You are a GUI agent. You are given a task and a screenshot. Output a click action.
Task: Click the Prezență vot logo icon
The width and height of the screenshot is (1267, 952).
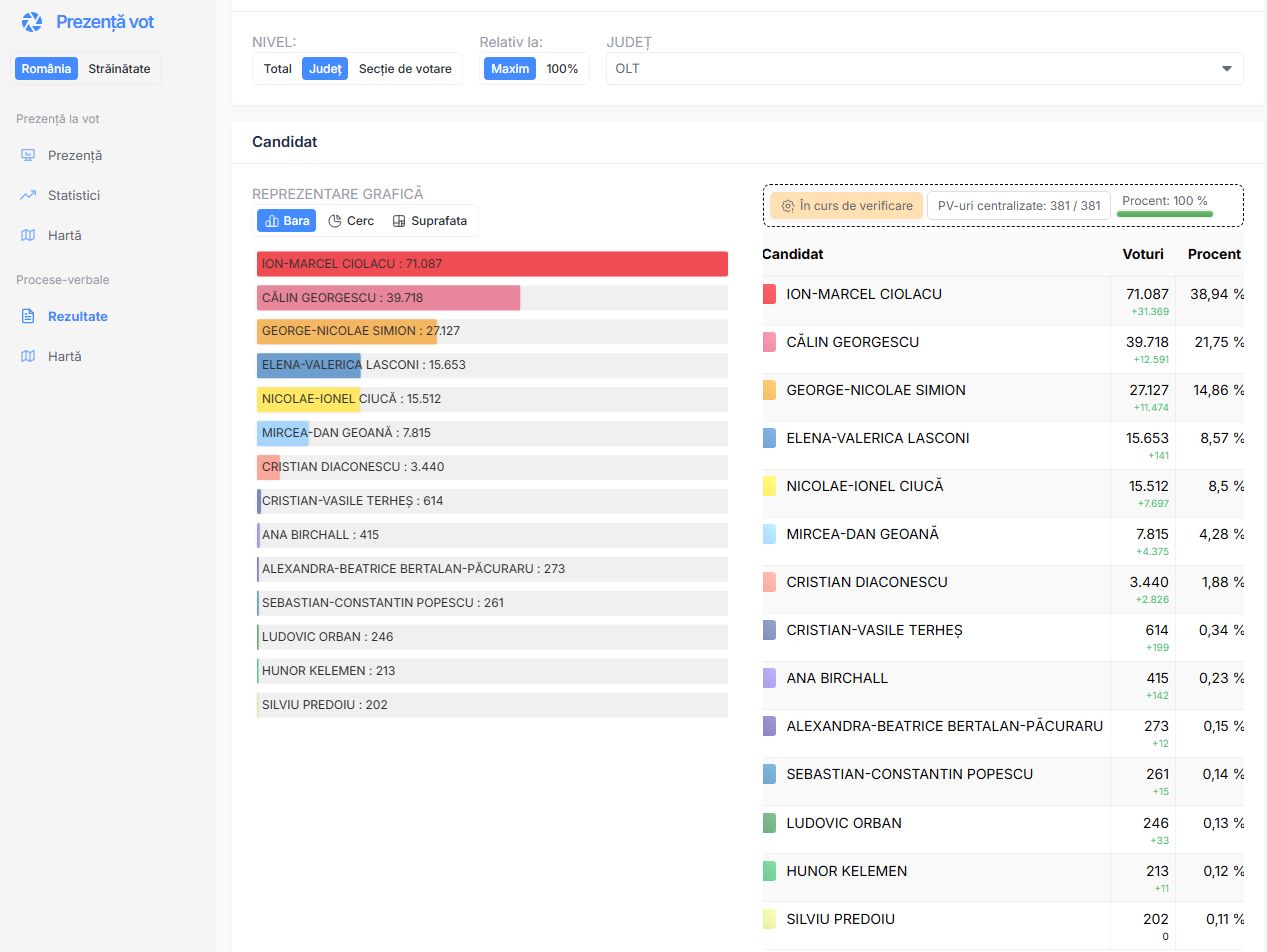coord(32,22)
